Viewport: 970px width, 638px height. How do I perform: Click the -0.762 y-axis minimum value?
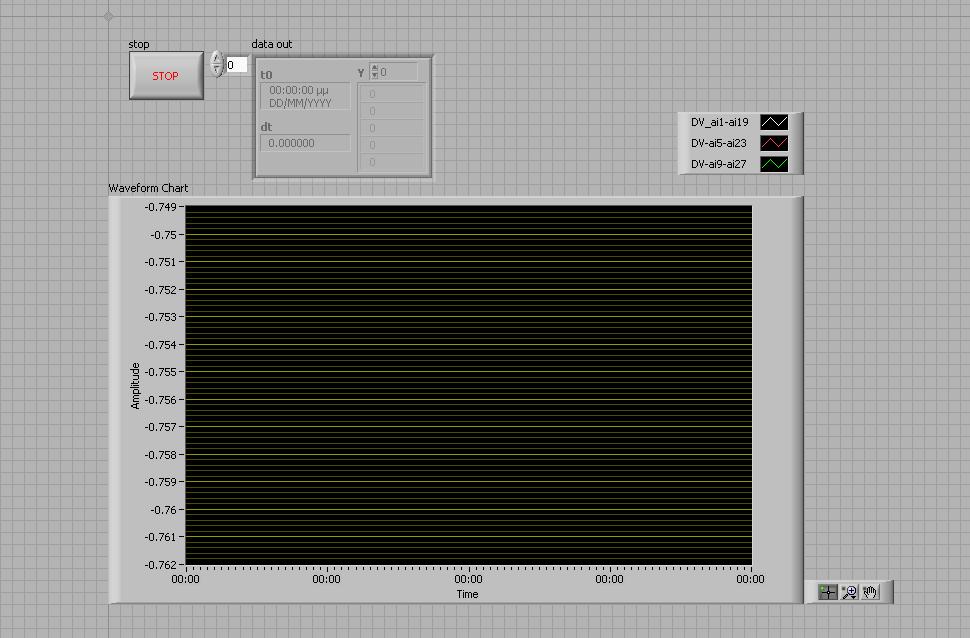pyautogui.click(x=161, y=565)
